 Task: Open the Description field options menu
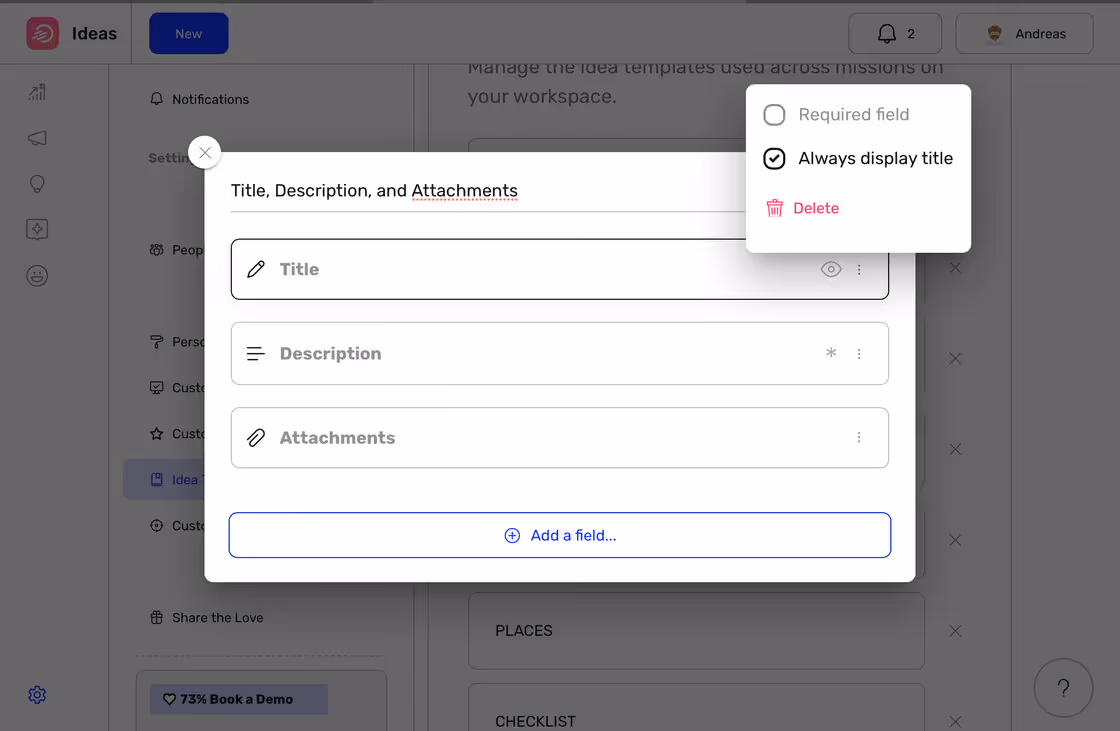point(858,353)
